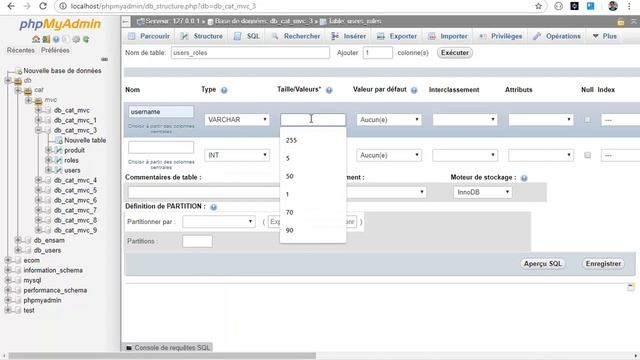Screen dimensions: 640x360
Task: Expand the db_cat_mvc_4 database node
Action: coord(38,180)
